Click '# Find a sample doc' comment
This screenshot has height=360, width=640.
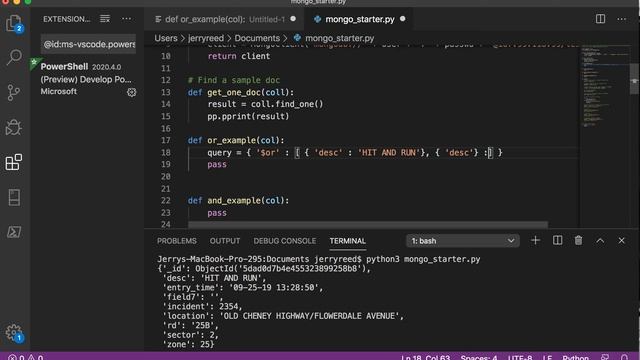tap(234, 80)
